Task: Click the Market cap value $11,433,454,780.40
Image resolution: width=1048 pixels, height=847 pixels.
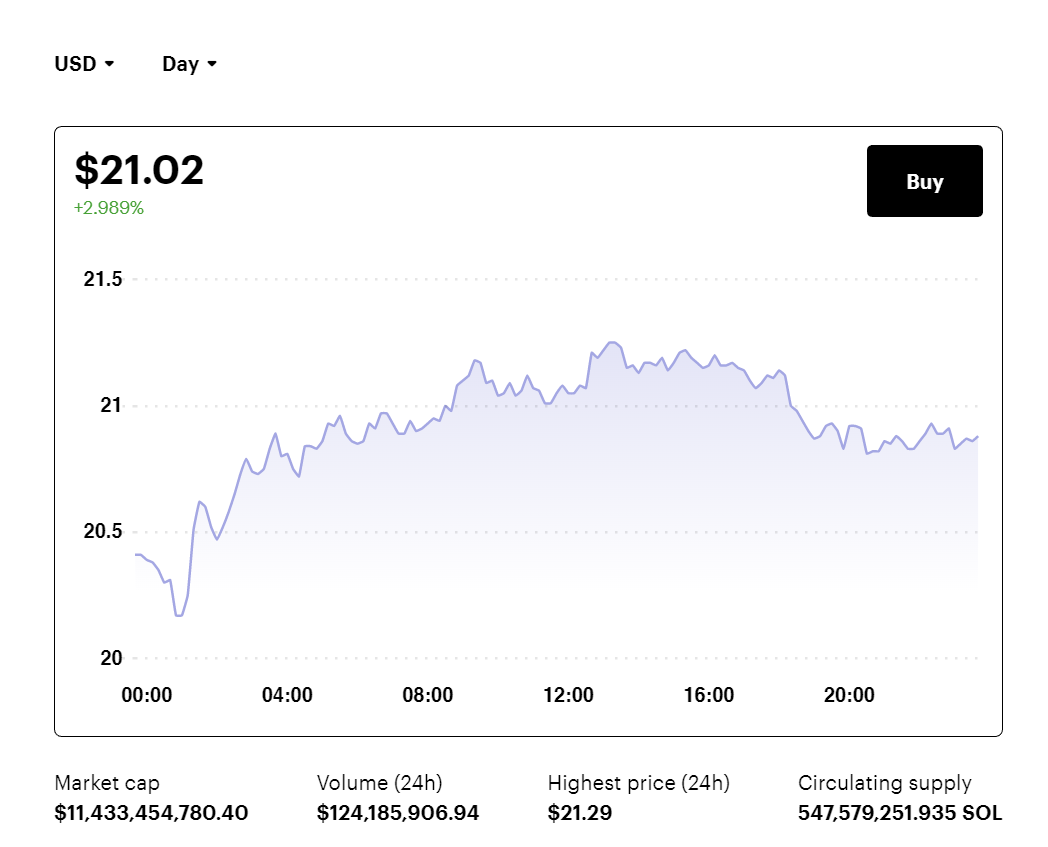Action: point(151,813)
